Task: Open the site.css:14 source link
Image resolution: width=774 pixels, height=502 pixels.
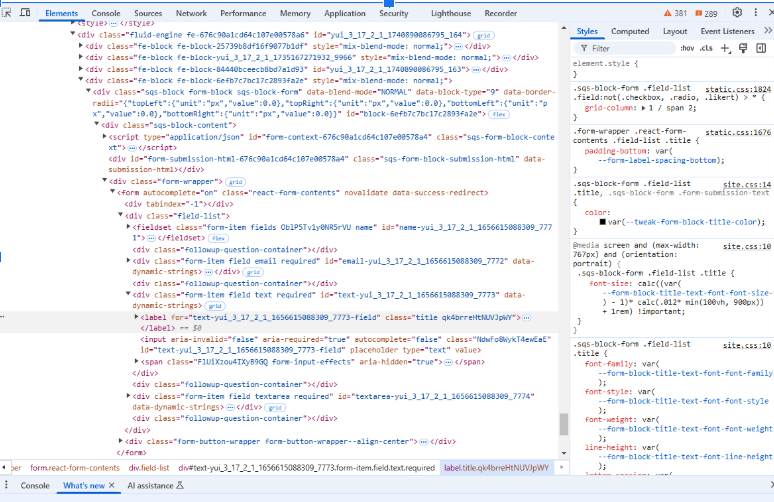Action: click(x=747, y=185)
